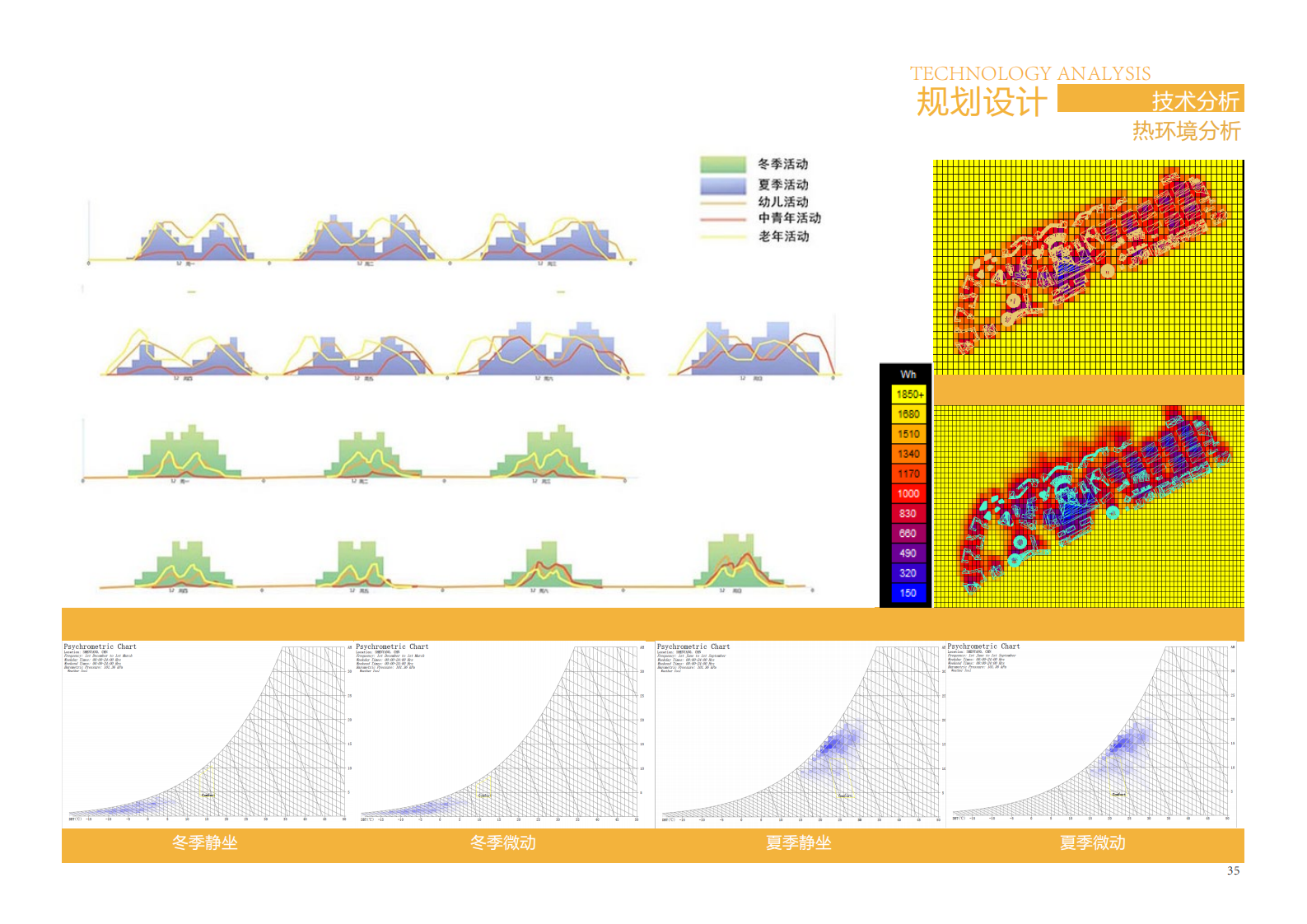
Task: Click the 660 purple scale cell
Action: (x=908, y=534)
